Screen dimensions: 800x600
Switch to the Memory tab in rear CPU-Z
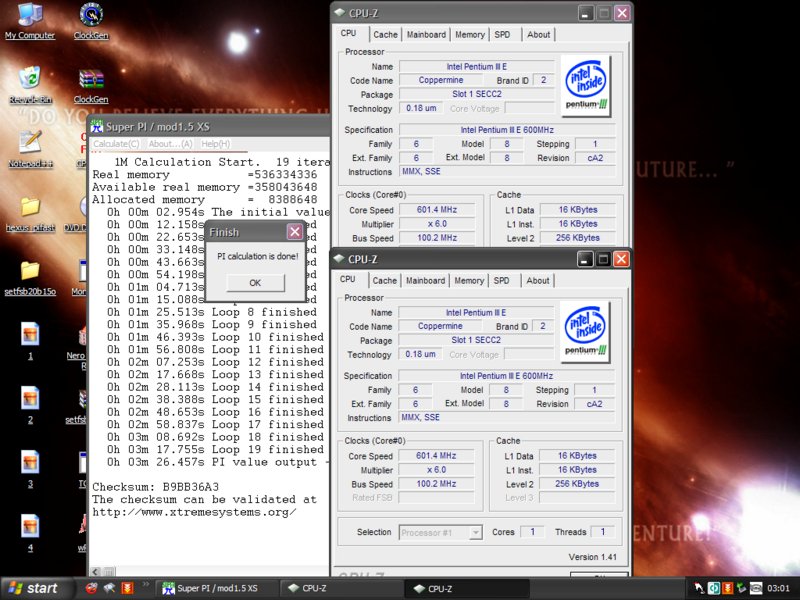470,34
